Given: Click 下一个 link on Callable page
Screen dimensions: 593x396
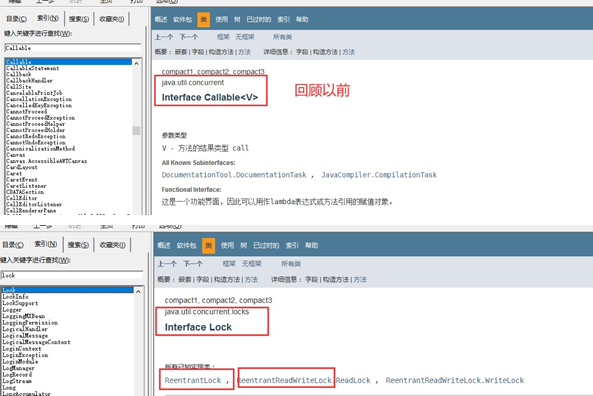Looking at the screenshot, I should pyautogui.click(x=189, y=37).
